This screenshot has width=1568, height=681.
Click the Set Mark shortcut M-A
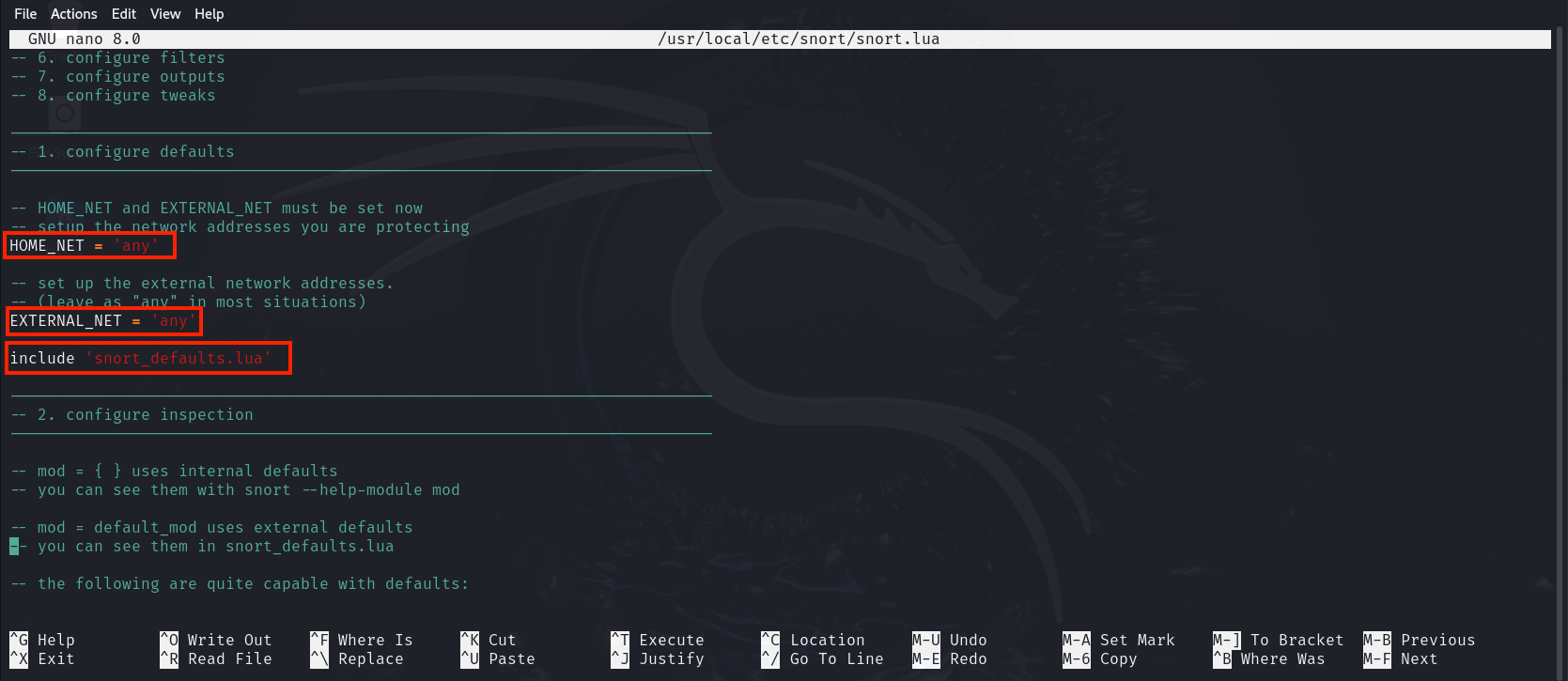pyautogui.click(x=1119, y=640)
